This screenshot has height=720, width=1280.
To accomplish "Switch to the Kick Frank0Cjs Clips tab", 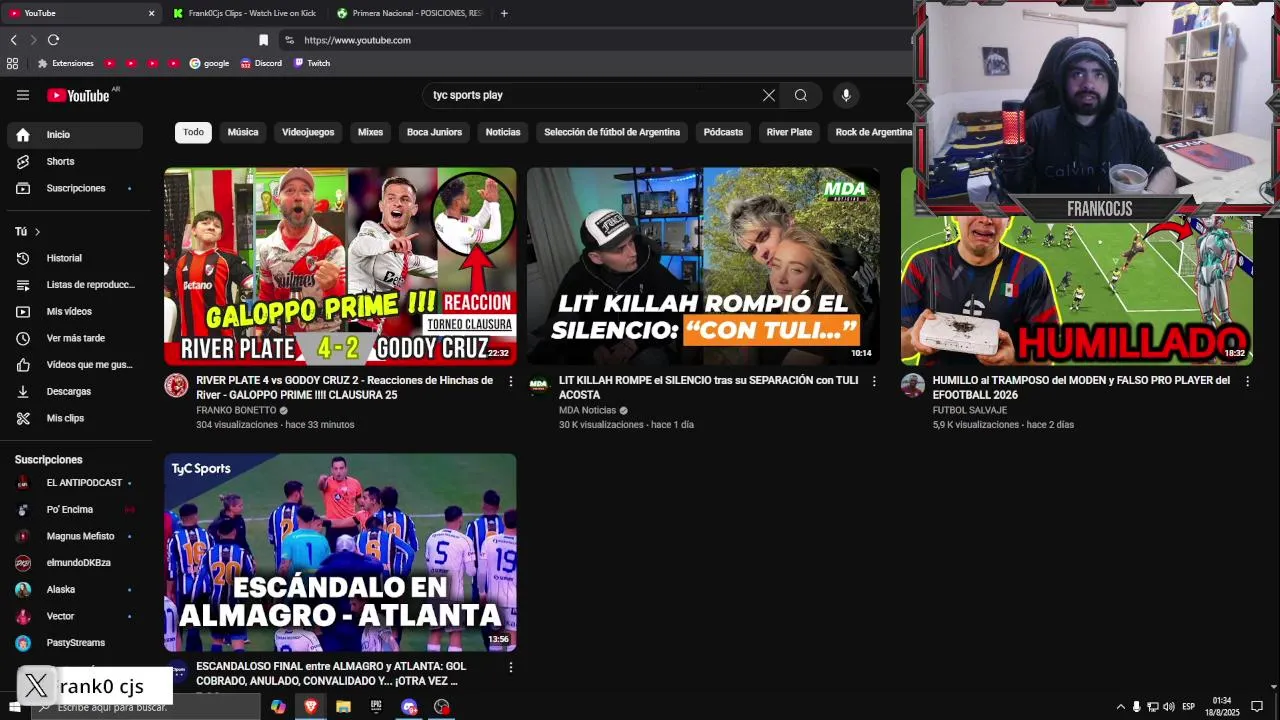I will [245, 13].
